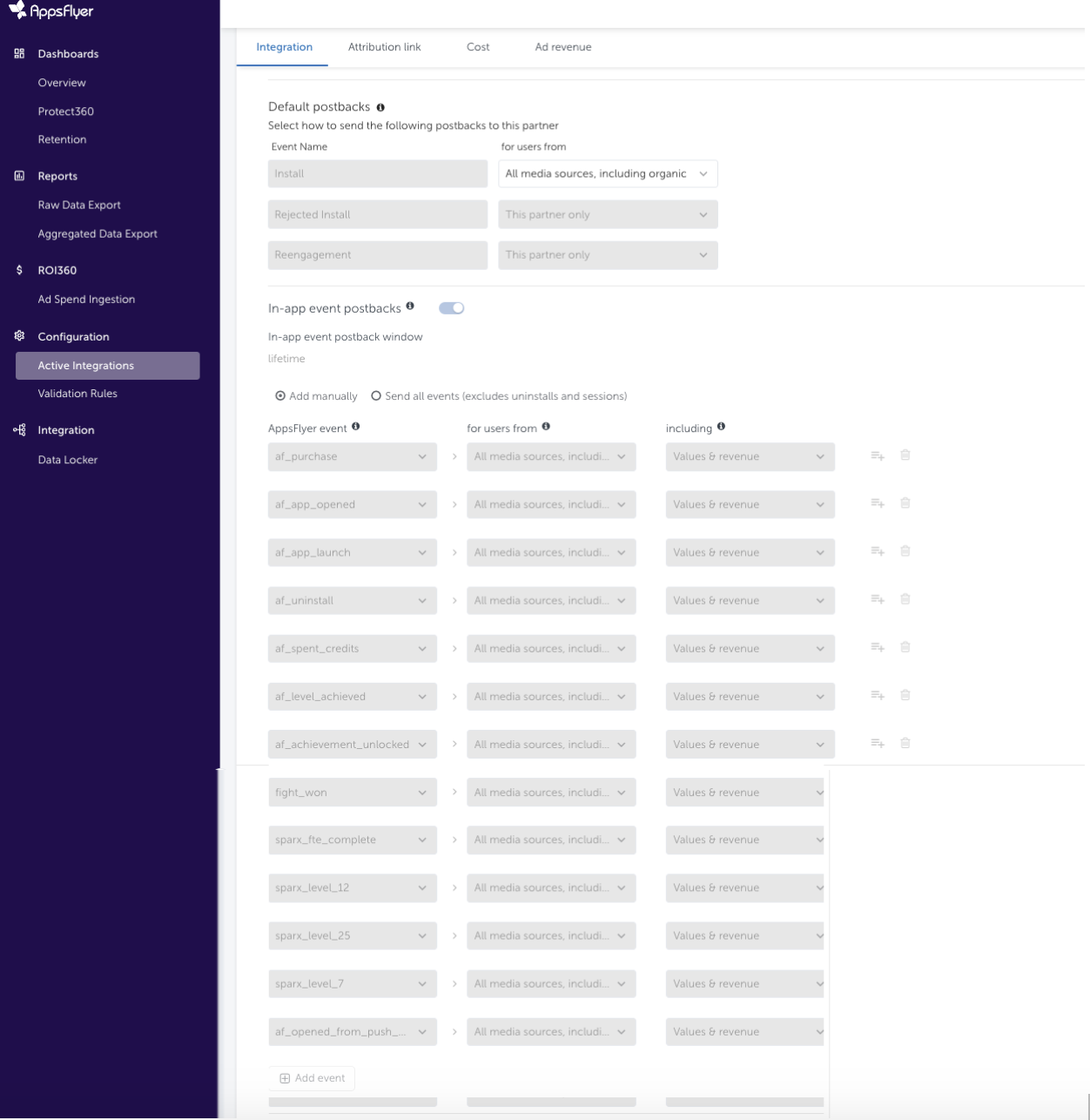This screenshot has height=1120, width=1090.
Task: Toggle In-app event postbacks switch
Action: click(x=451, y=308)
